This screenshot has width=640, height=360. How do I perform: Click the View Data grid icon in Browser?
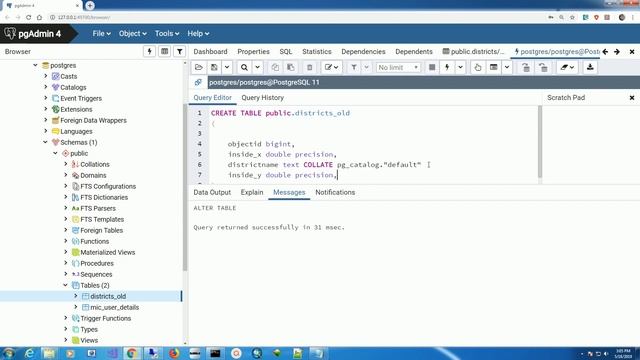(164, 51)
